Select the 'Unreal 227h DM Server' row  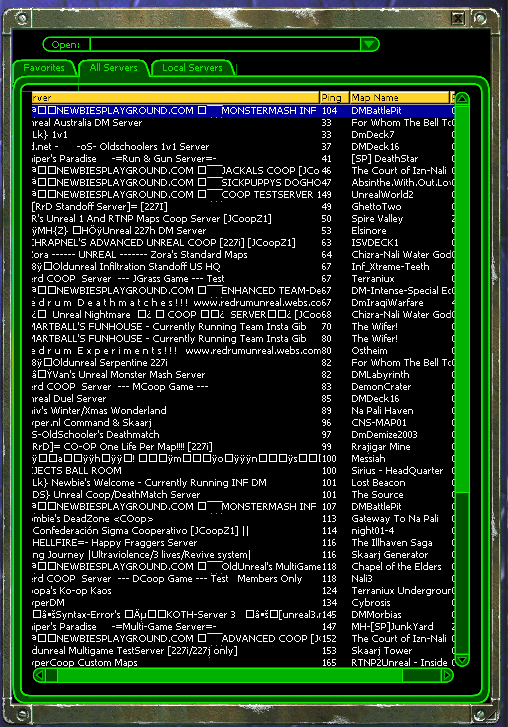(x=243, y=231)
